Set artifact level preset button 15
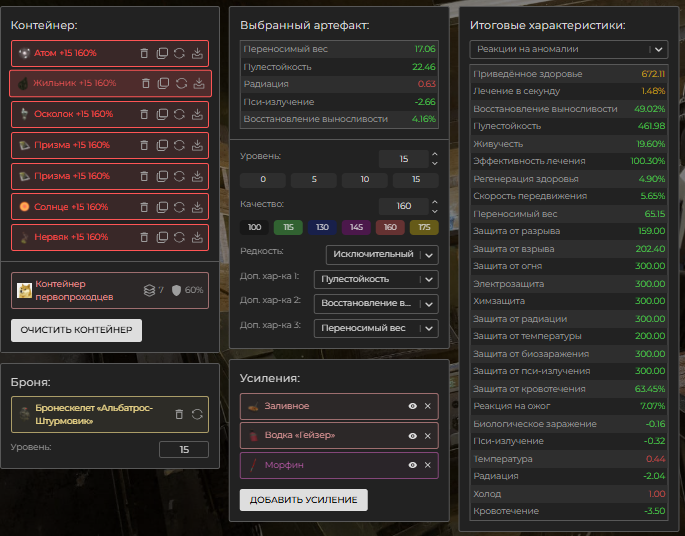The width and height of the screenshot is (685, 536). [x=416, y=180]
